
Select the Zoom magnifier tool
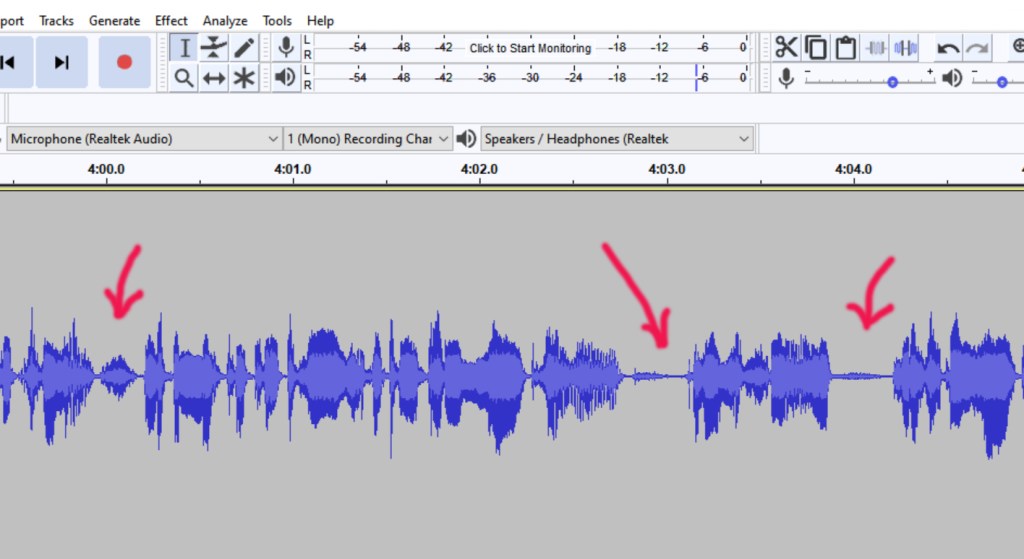coord(184,78)
